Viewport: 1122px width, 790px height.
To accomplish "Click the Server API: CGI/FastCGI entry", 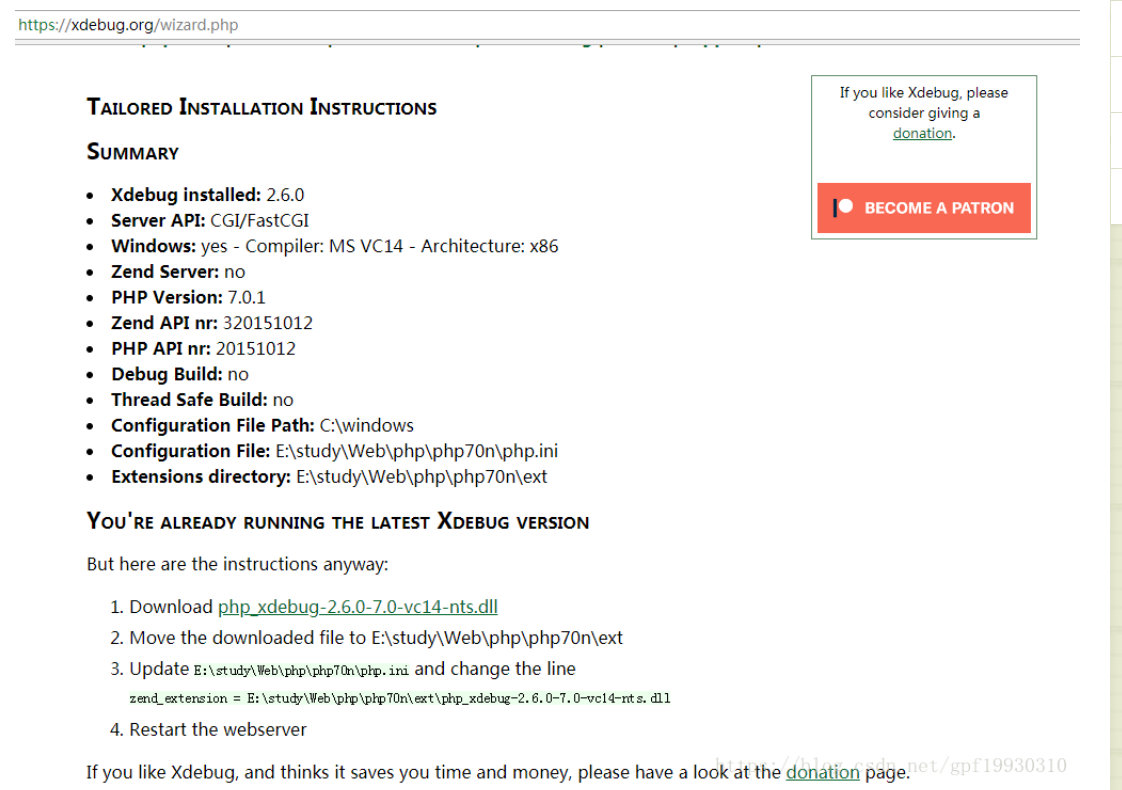I will pyautogui.click(x=210, y=220).
